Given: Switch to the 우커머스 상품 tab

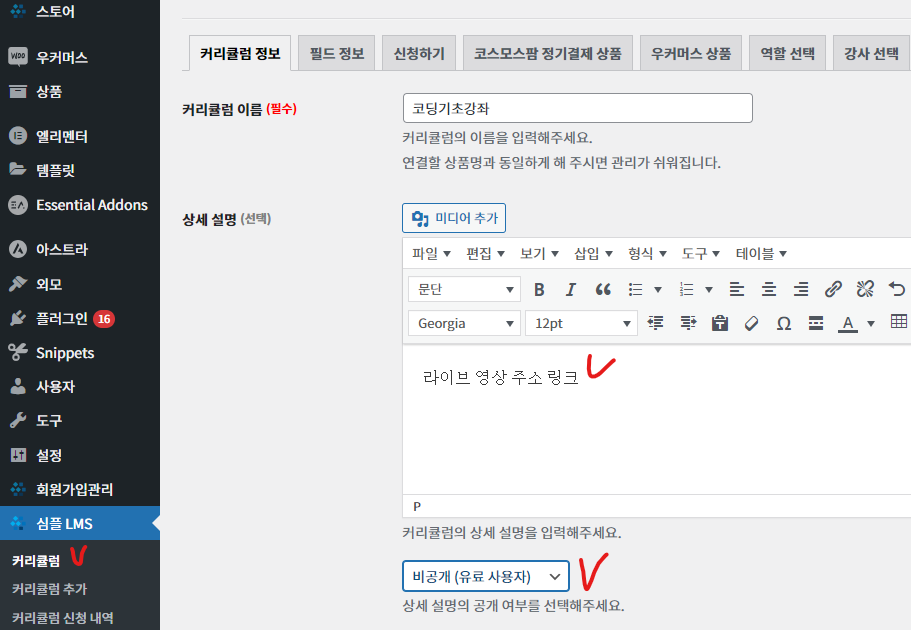Looking at the screenshot, I should [691, 53].
